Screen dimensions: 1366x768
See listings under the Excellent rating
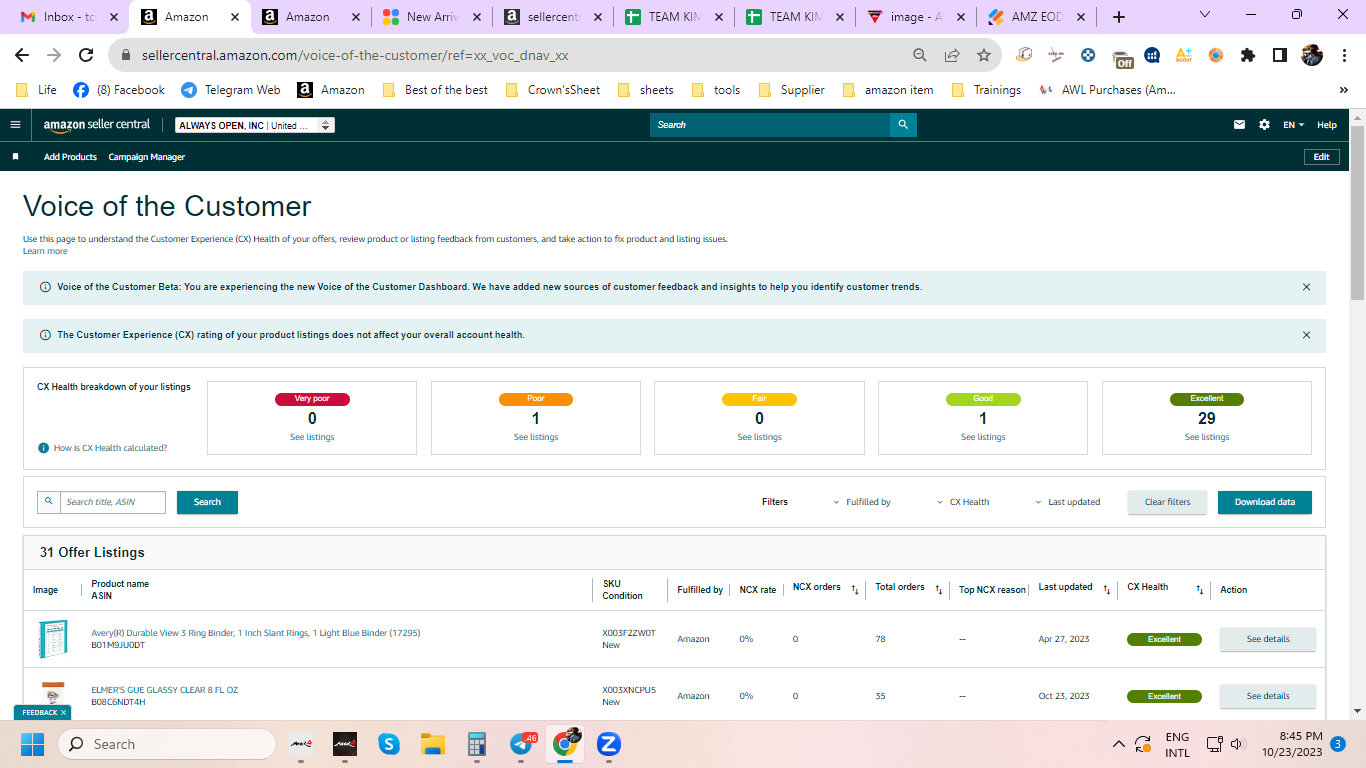coord(1207,437)
